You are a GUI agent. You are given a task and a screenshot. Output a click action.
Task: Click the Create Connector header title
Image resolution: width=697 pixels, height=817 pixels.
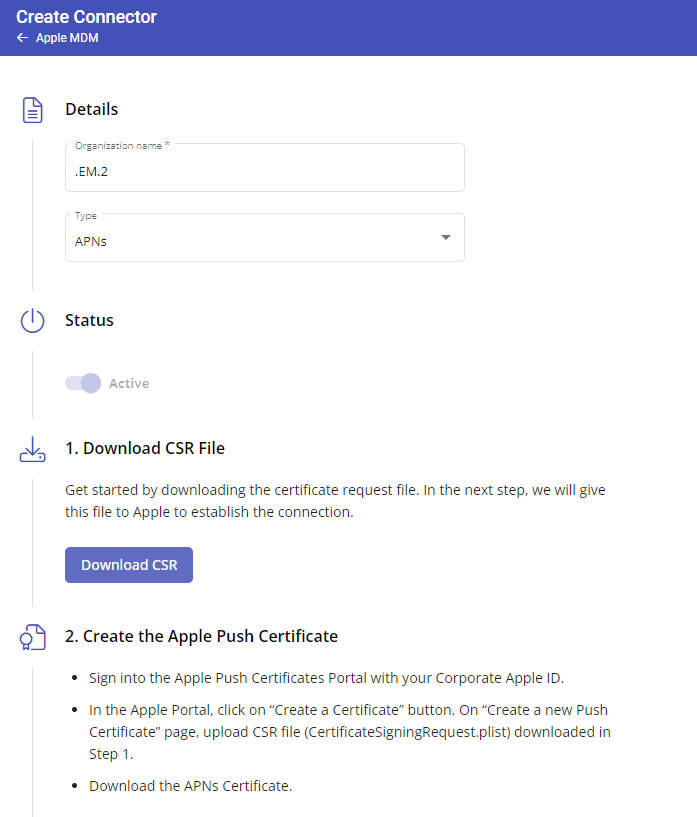click(x=86, y=17)
